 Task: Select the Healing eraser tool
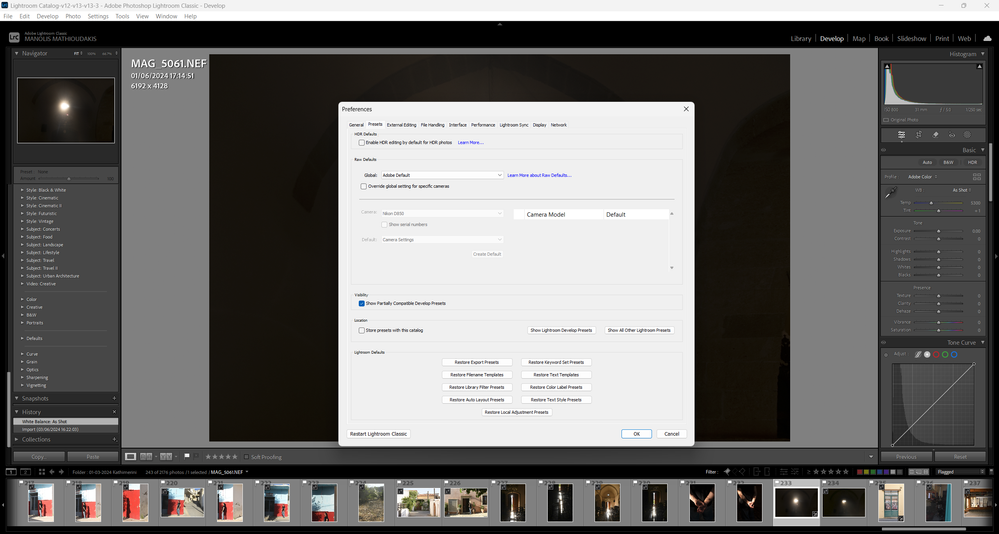935,134
